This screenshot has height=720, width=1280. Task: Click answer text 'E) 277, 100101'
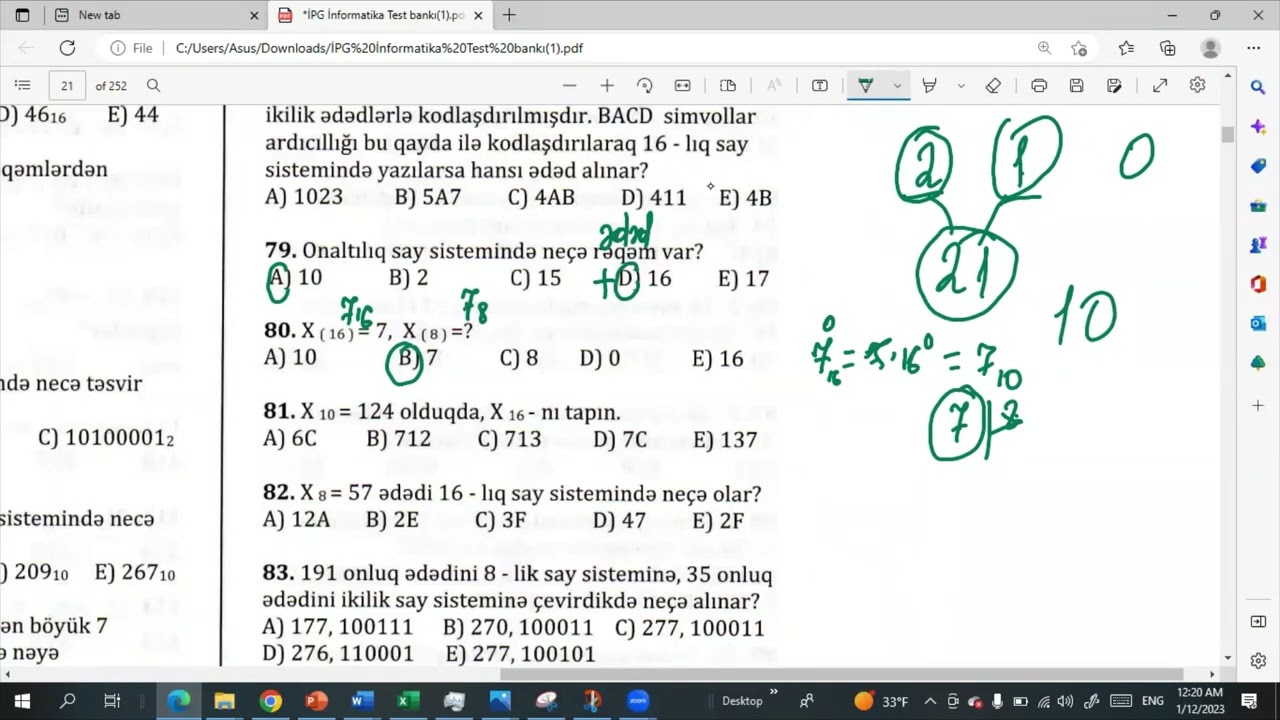click(520, 654)
